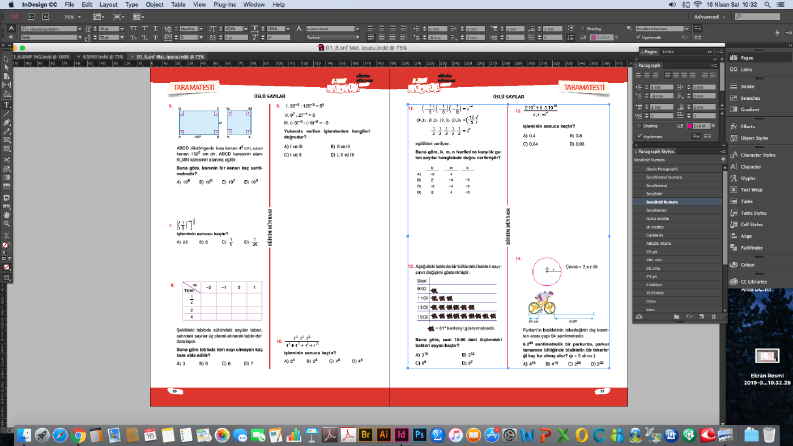793x446 pixels.
Task: Apply the SoruNormal Numara paragraph style
Action: pyautogui.click(x=677, y=177)
